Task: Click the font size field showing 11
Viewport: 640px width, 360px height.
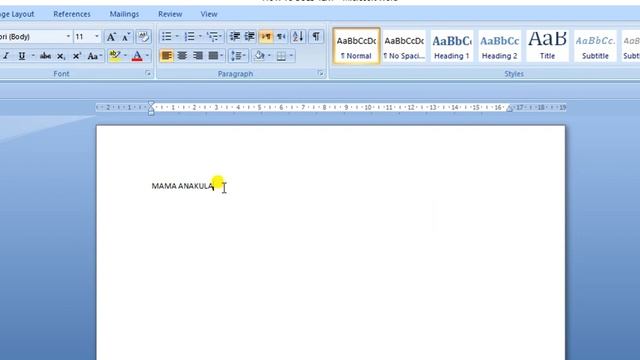Action: [x=83, y=37]
